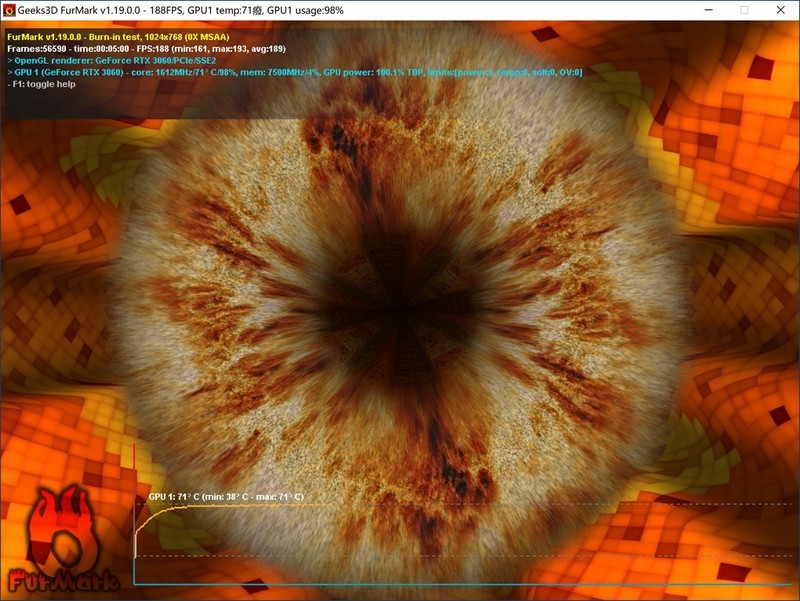800x601 pixels.
Task: Click the 'GPU 1: 71° C' temperature graph label
Action: 226,496
